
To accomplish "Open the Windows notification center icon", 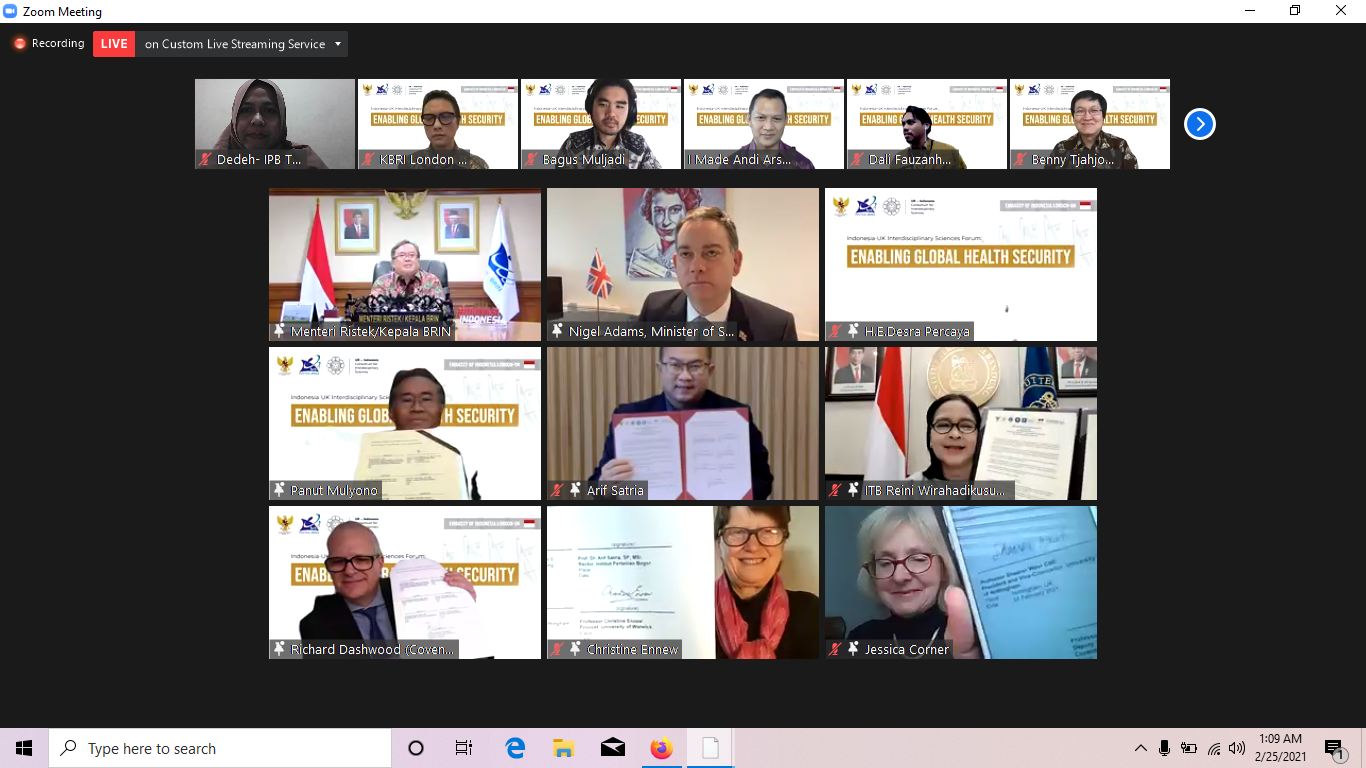I will [x=1333, y=748].
